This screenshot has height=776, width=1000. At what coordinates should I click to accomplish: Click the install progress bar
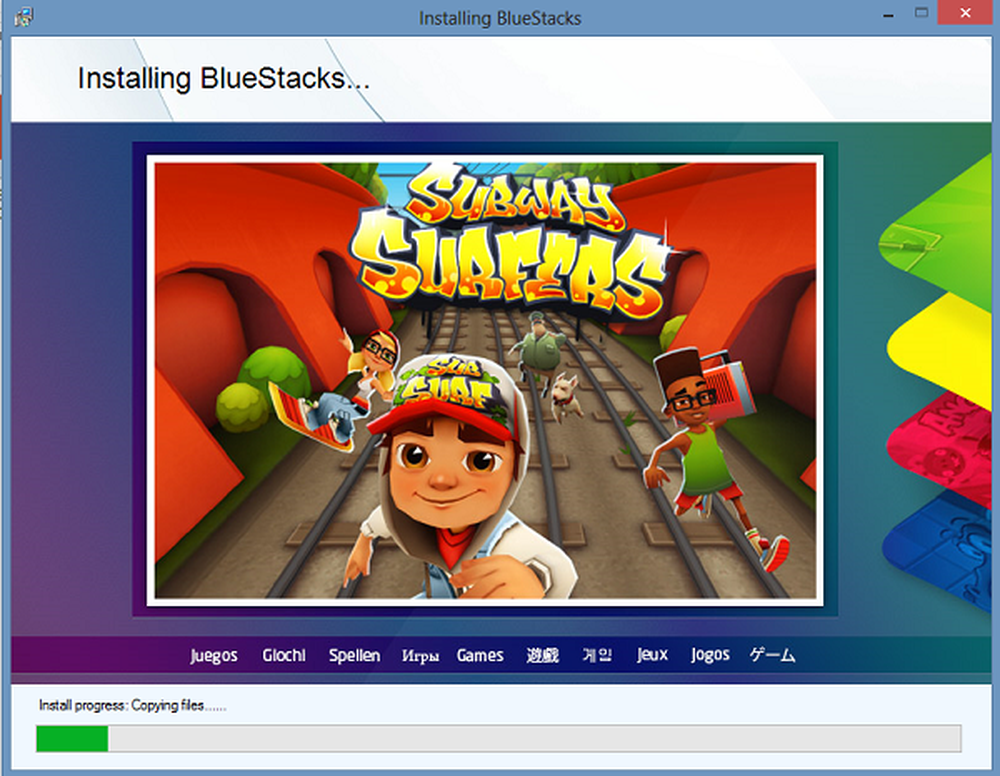499,738
